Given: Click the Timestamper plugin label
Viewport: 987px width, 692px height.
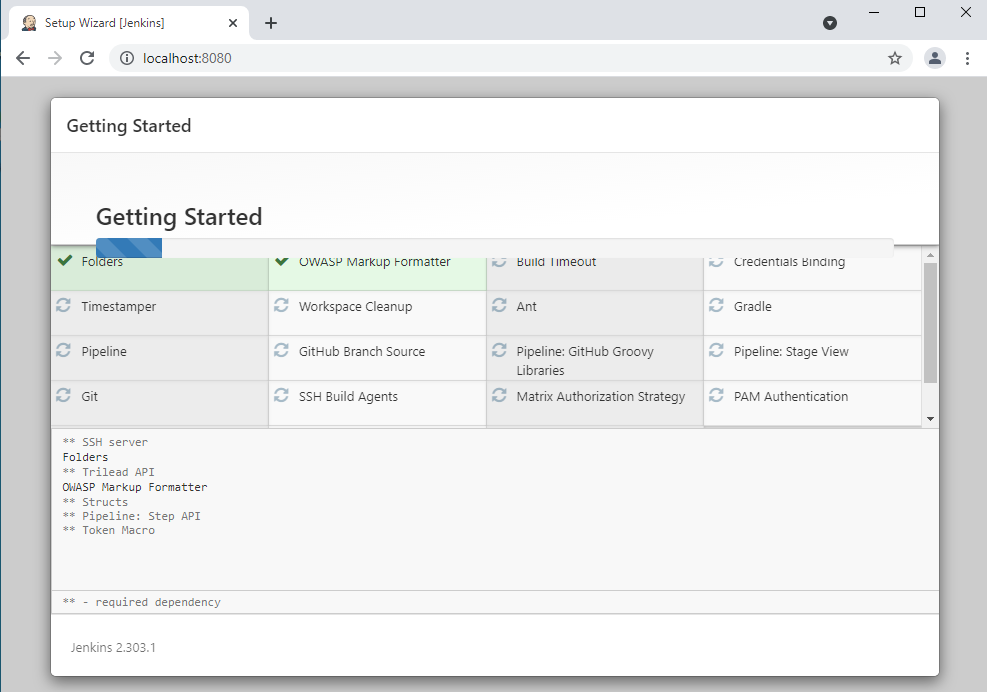Looking at the screenshot, I should coord(118,307).
